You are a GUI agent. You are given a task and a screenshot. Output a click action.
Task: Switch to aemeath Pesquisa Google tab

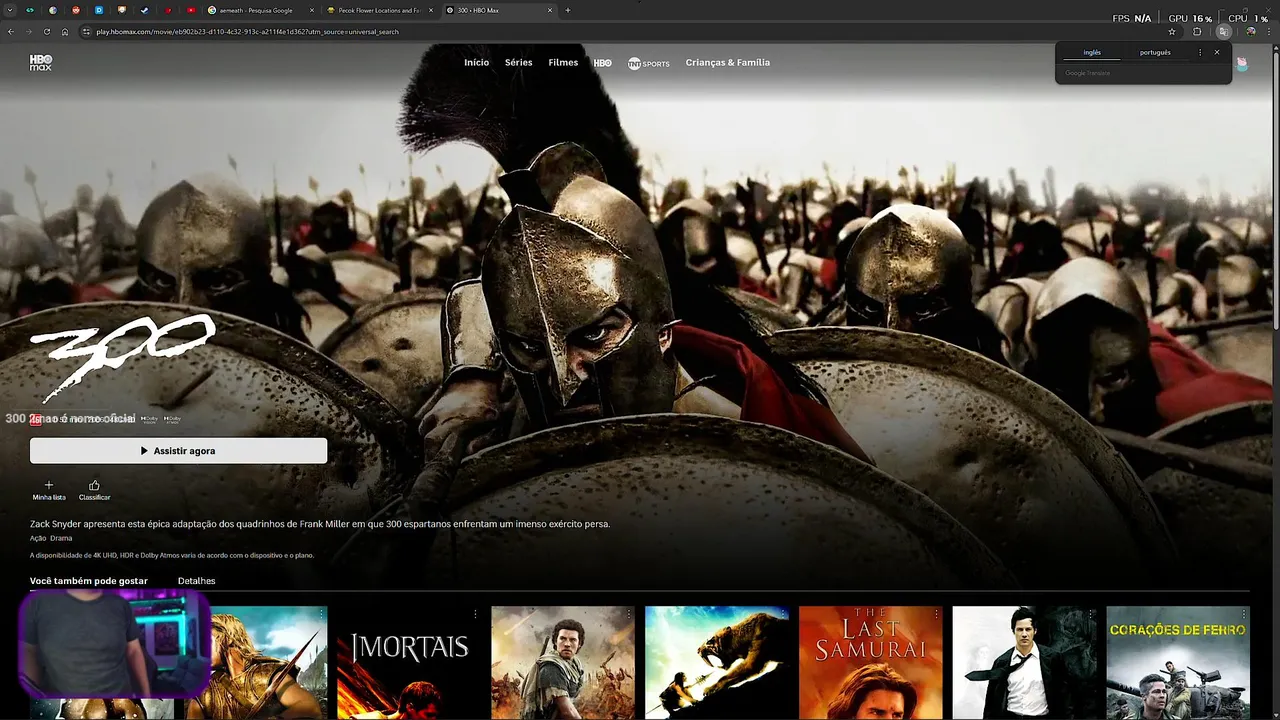click(261, 10)
